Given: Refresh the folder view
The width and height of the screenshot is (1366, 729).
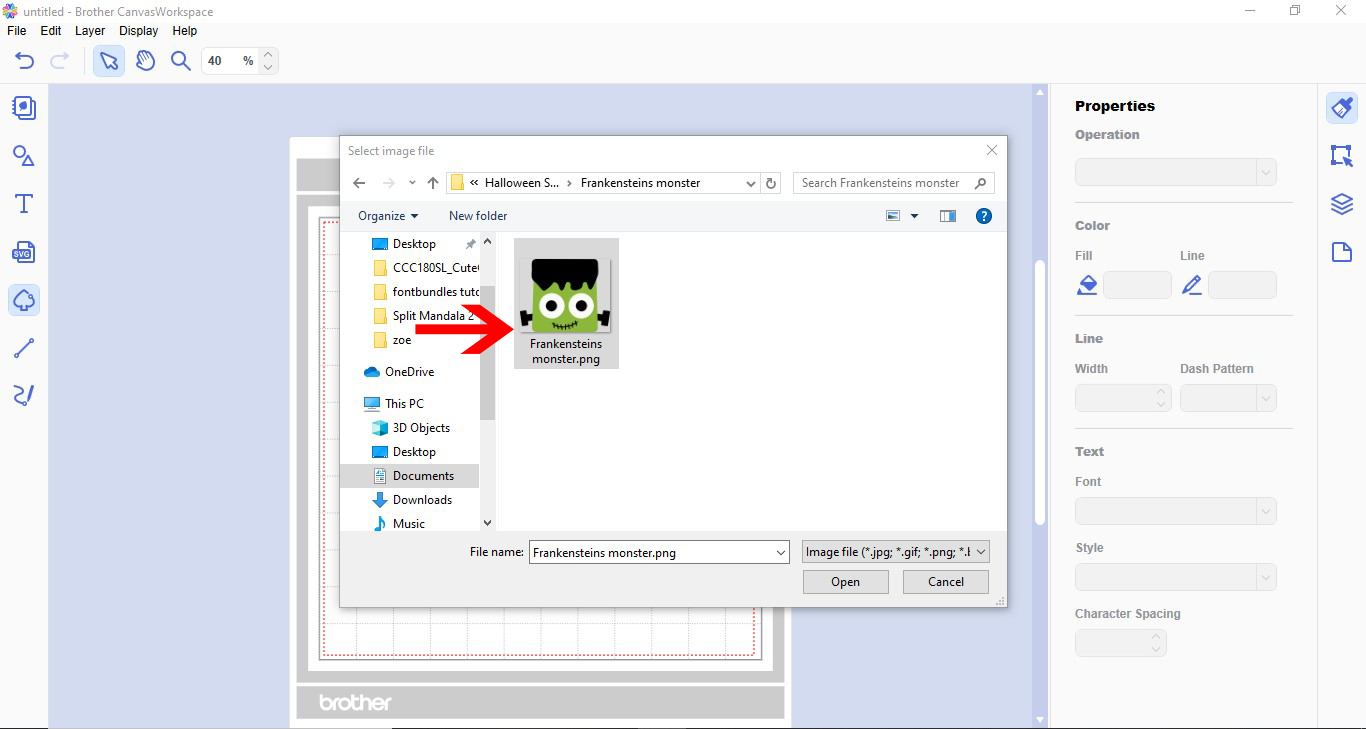Looking at the screenshot, I should coord(771,183).
